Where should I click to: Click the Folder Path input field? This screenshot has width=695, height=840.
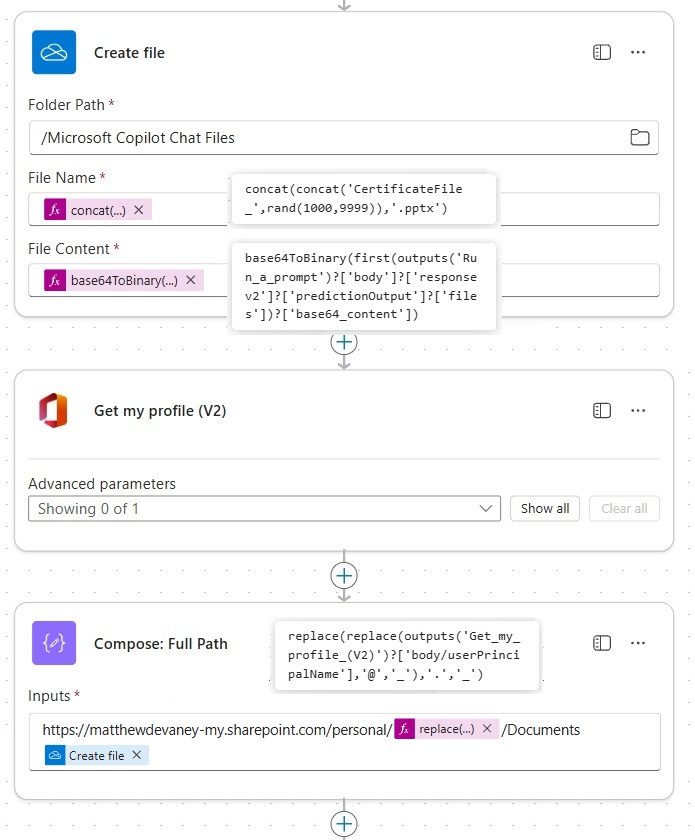coord(330,138)
